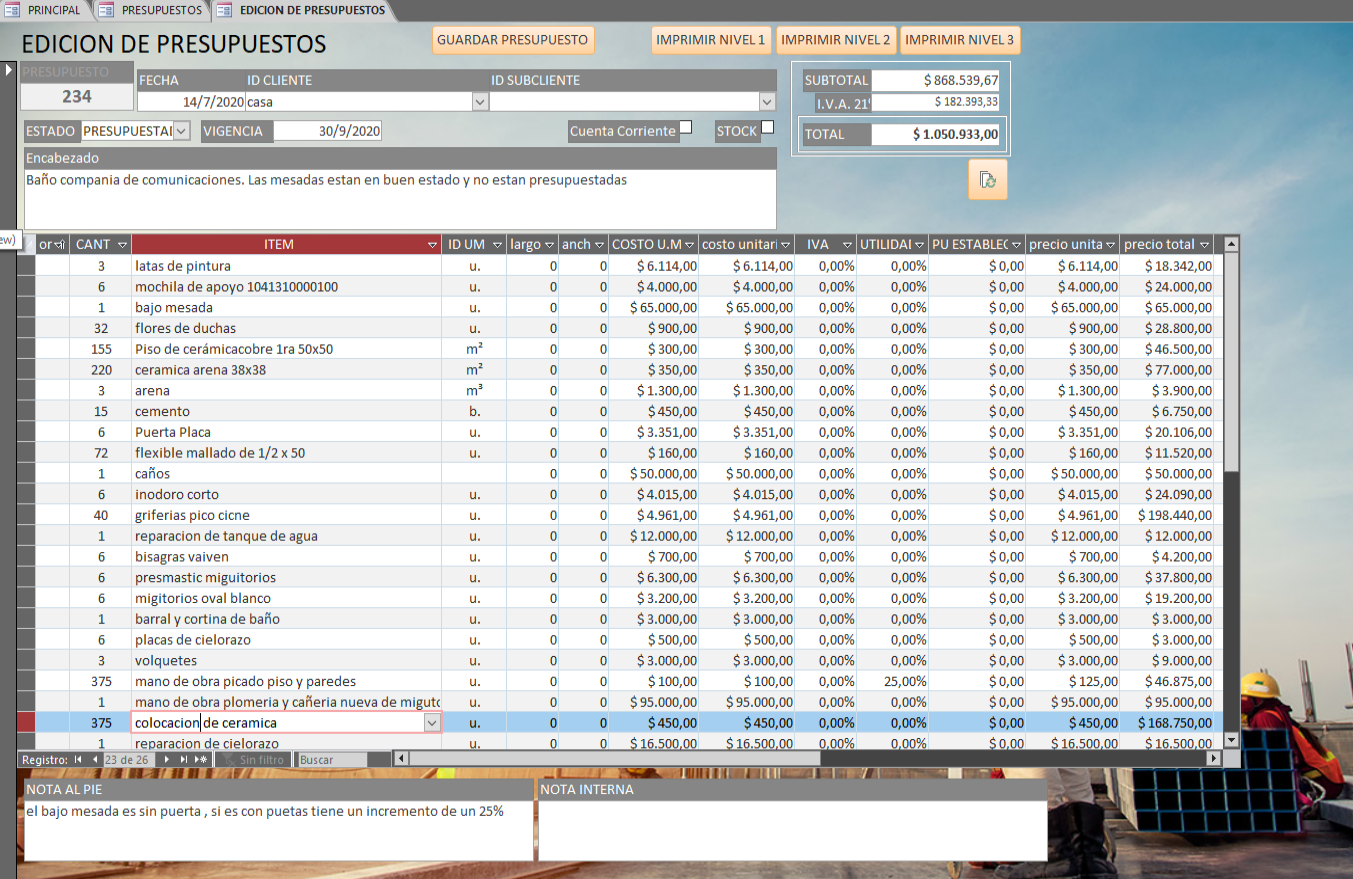Switch to the PRINCIPAL tab
This screenshot has height=879, width=1353.
pyautogui.click(x=45, y=10)
